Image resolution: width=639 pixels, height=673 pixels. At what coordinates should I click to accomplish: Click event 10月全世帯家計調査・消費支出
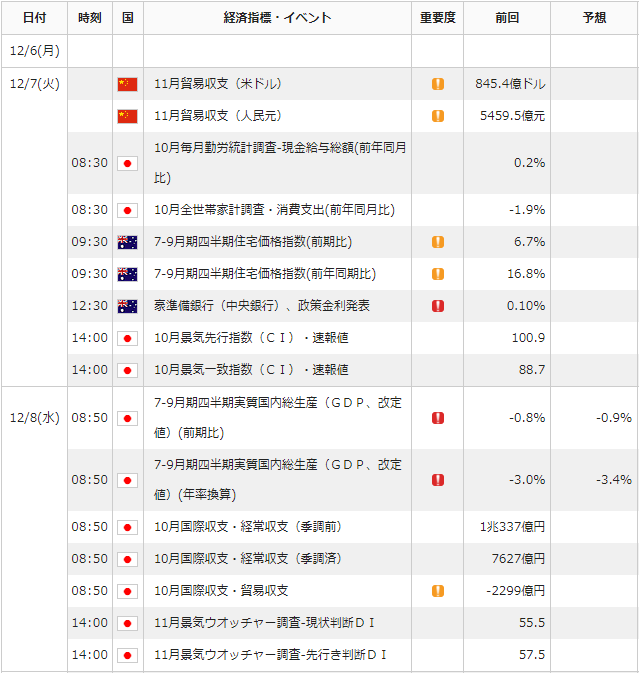pyautogui.click(x=274, y=210)
